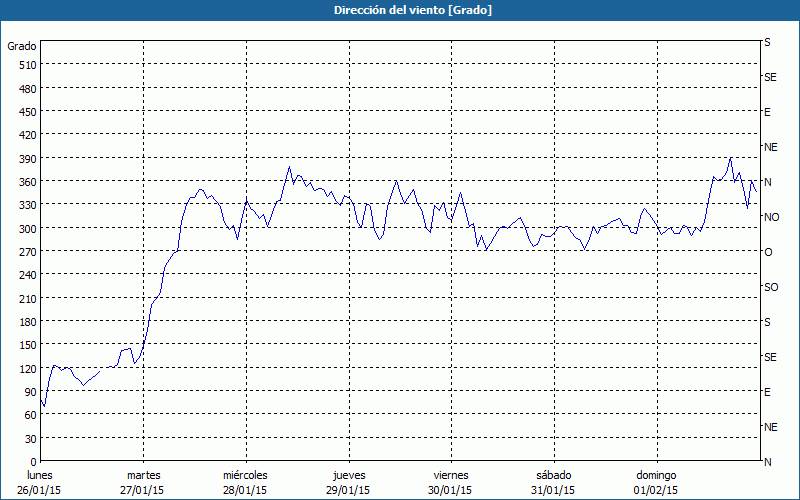The width and height of the screenshot is (800, 500).
Task: Select the 150 value on the left axis
Action: tap(26, 345)
